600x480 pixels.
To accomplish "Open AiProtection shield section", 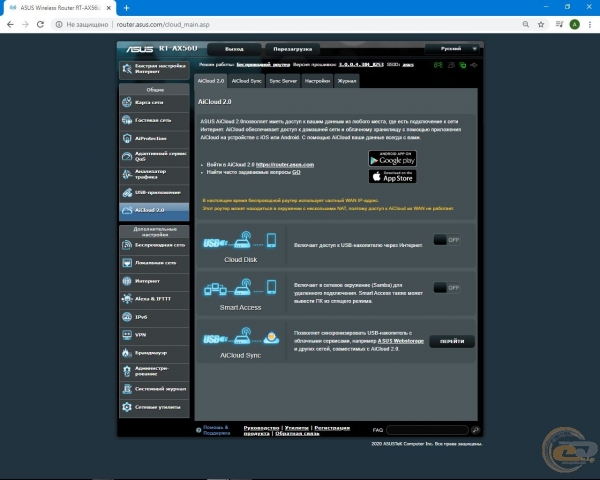I will point(154,138).
